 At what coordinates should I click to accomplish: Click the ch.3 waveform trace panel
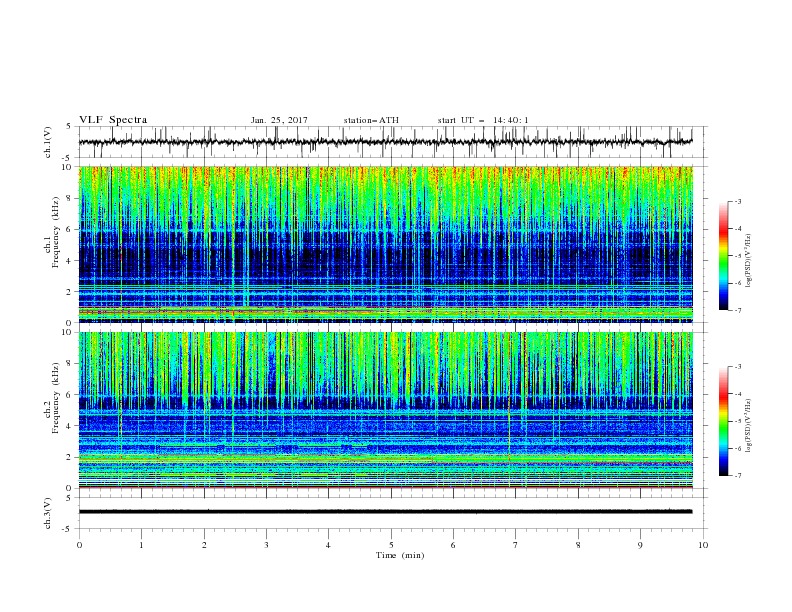[393, 513]
